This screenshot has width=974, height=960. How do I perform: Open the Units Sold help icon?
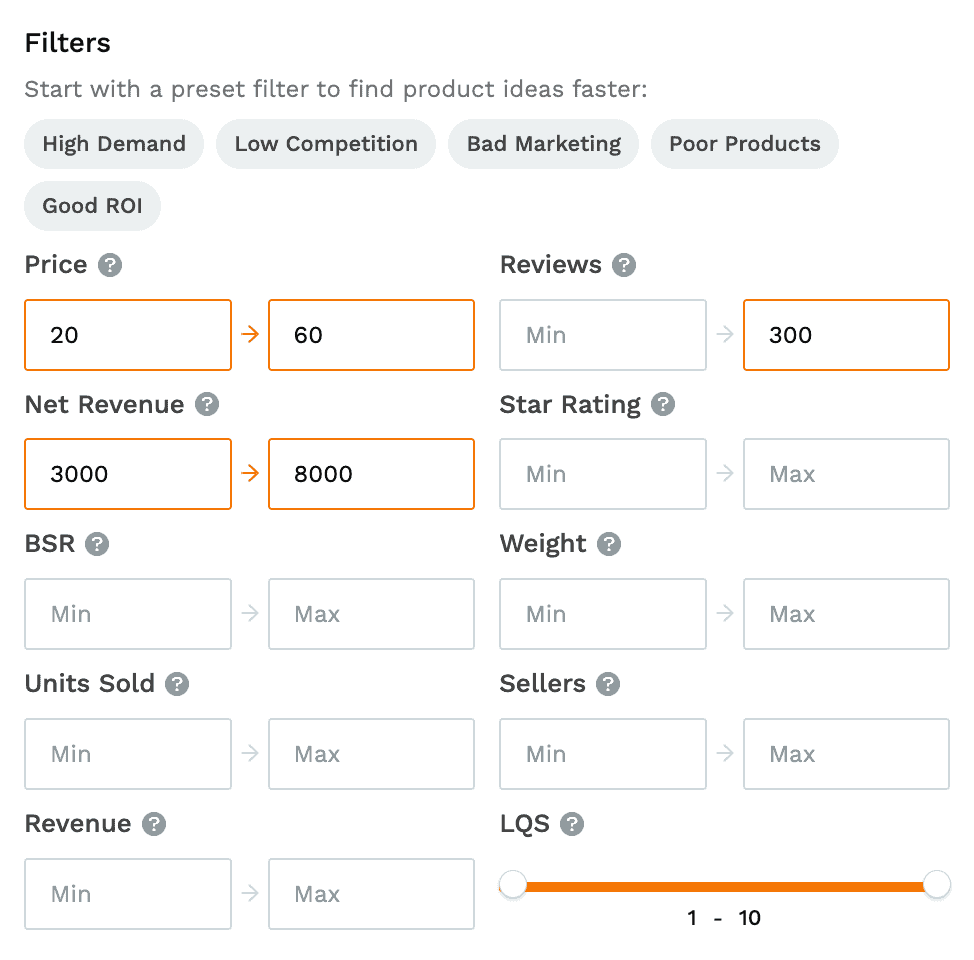177,684
